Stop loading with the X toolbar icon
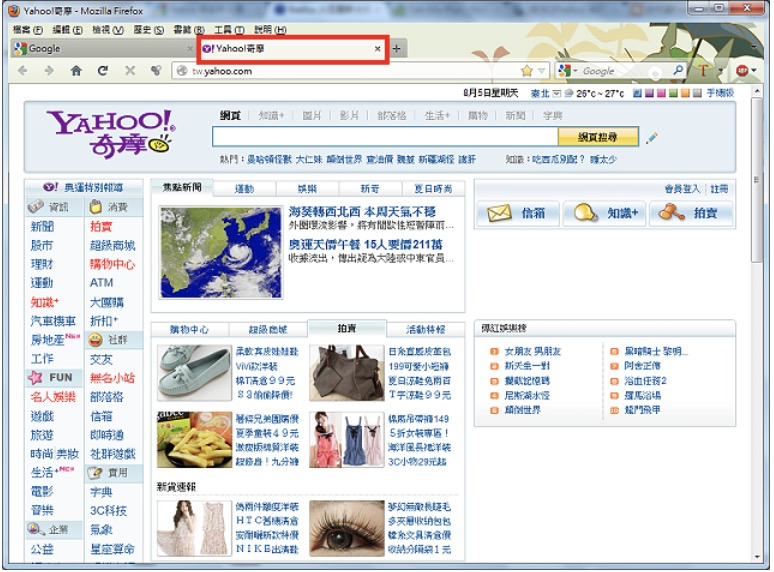Viewport: 774px width, 572px height. click(x=130, y=71)
